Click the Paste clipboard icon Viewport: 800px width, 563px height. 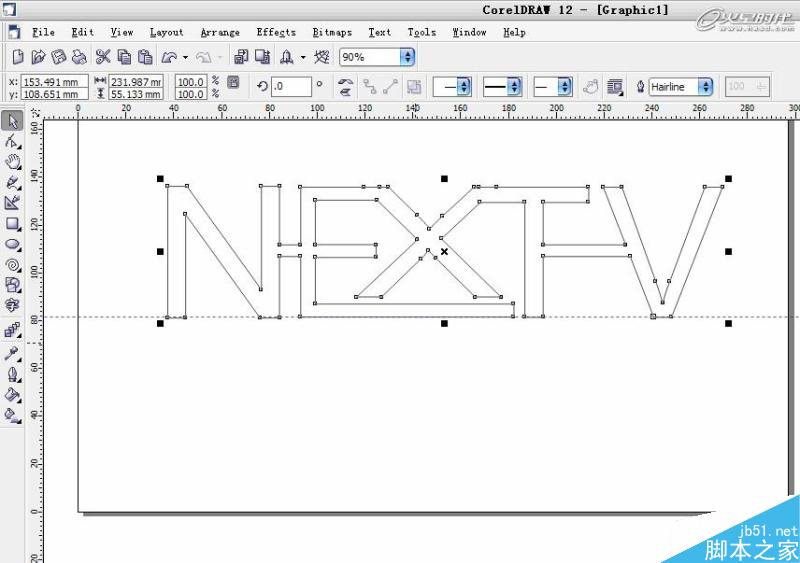145,57
